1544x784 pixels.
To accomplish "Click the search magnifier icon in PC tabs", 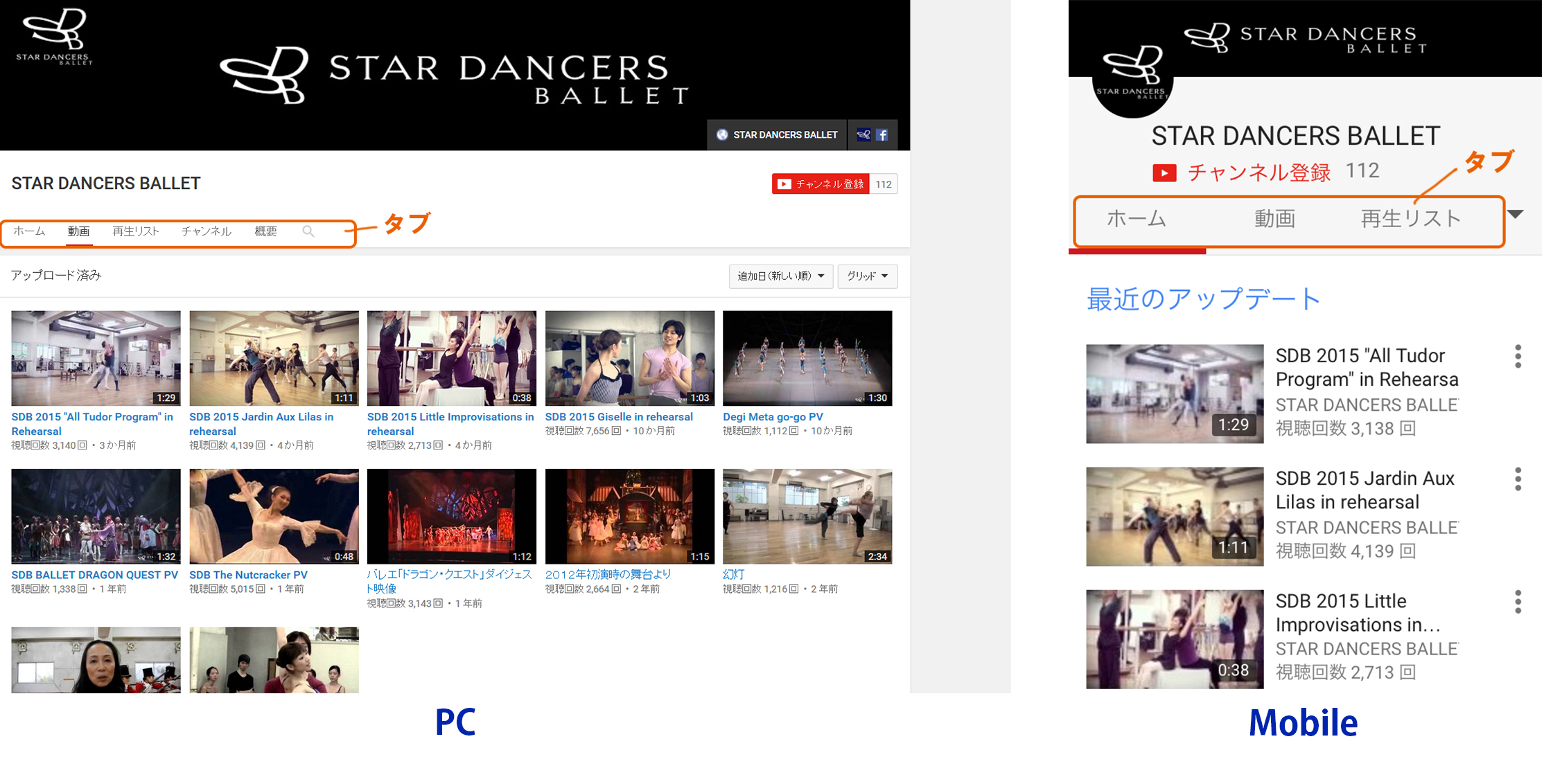I will [308, 231].
